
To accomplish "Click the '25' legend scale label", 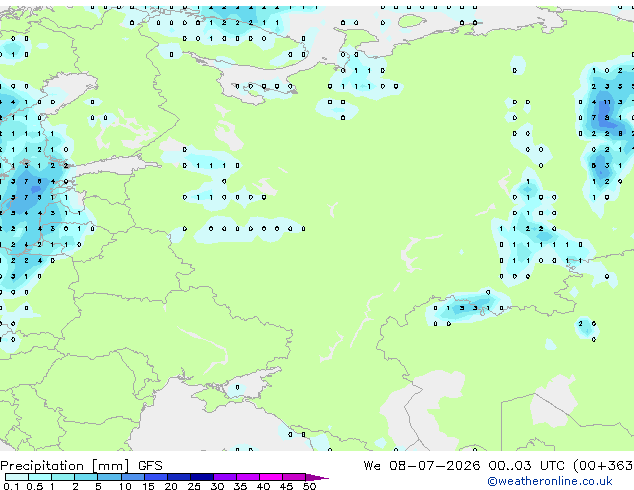I will (x=194, y=486).
